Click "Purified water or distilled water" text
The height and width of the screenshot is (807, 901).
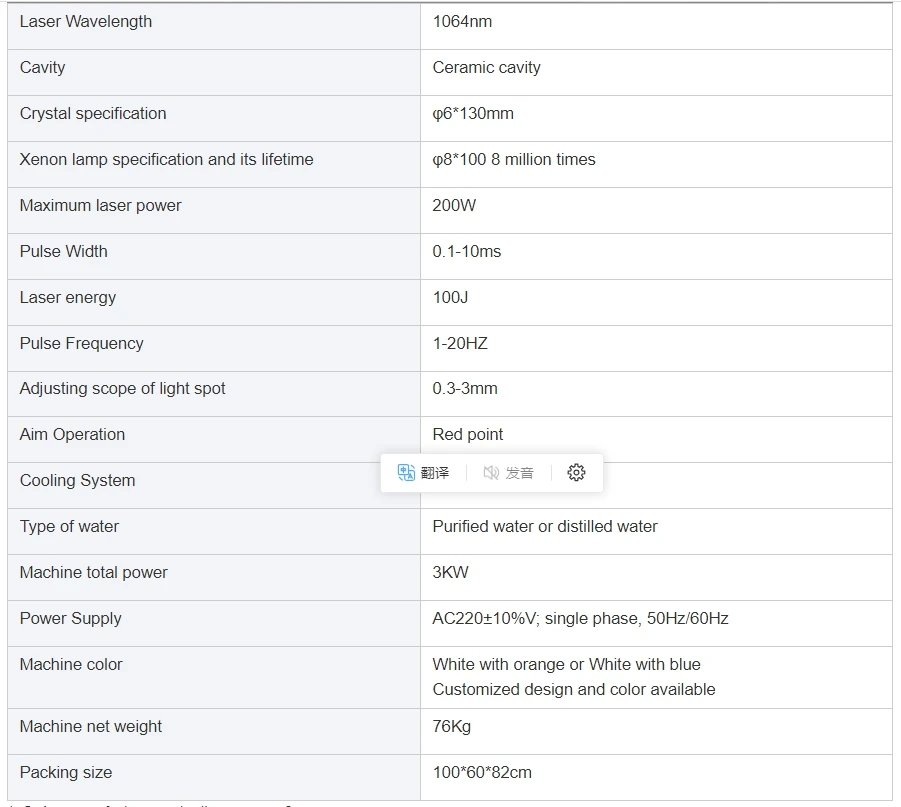click(x=545, y=527)
